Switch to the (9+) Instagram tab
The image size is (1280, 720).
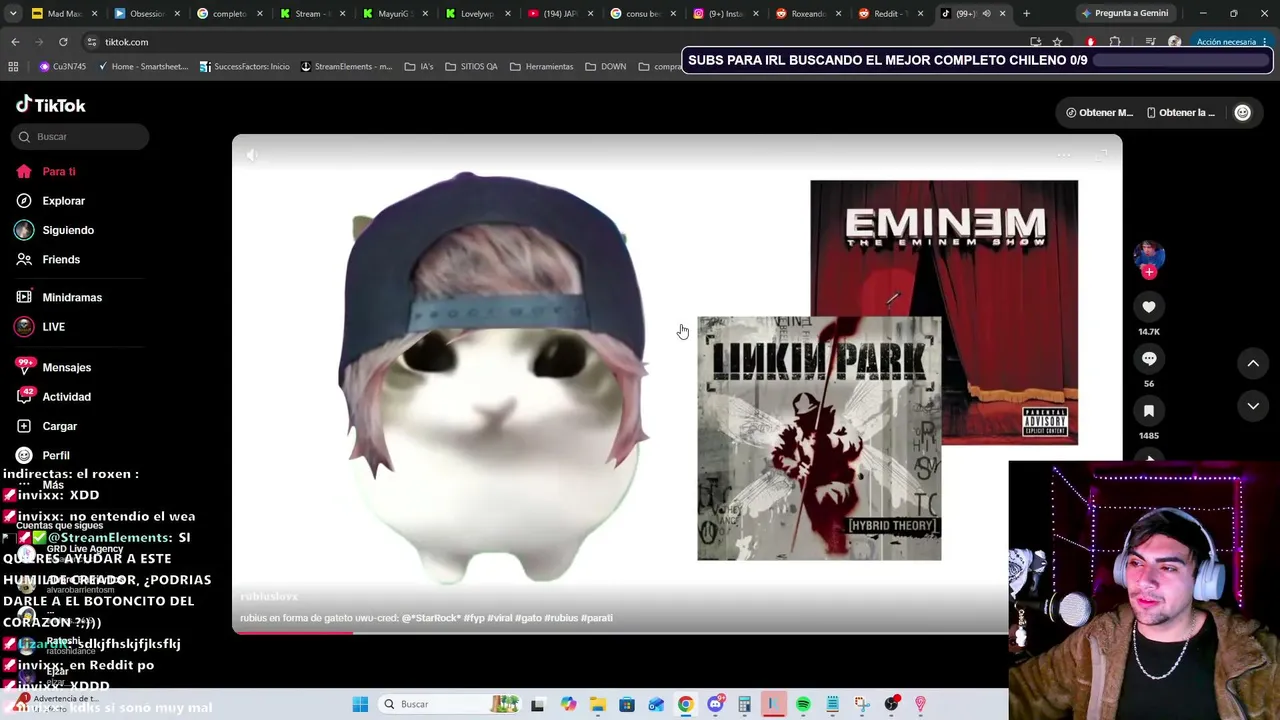click(x=726, y=14)
